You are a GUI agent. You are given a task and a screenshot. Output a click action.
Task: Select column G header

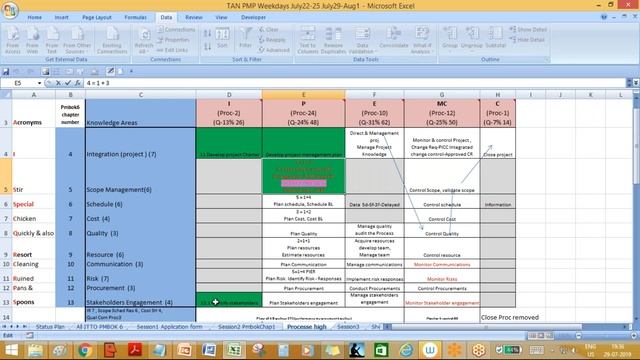coord(442,95)
